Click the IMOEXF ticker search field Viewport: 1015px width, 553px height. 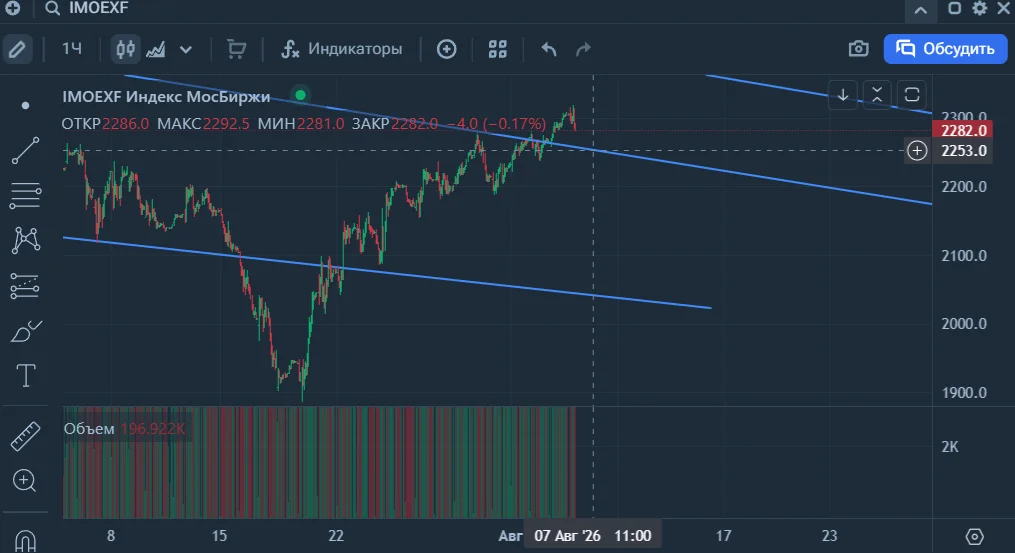coord(98,8)
